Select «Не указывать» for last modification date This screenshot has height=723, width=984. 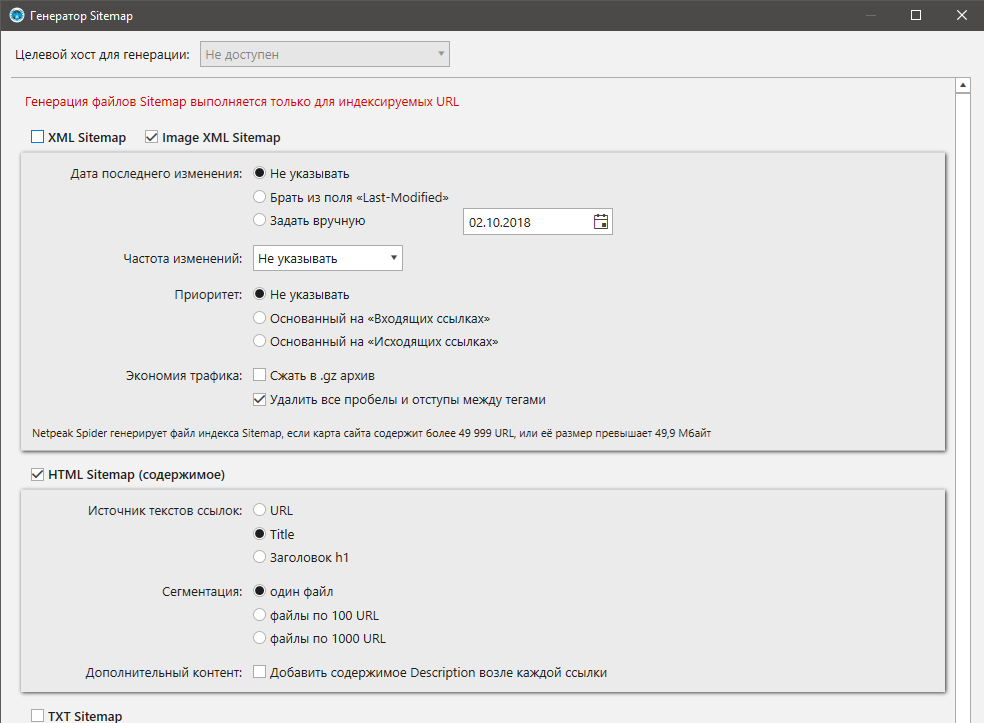[x=259, y=173]
